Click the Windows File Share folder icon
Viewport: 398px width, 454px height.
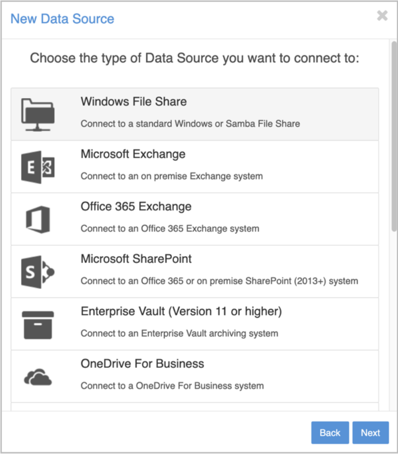pyautogui.click(x=38, y=114)
